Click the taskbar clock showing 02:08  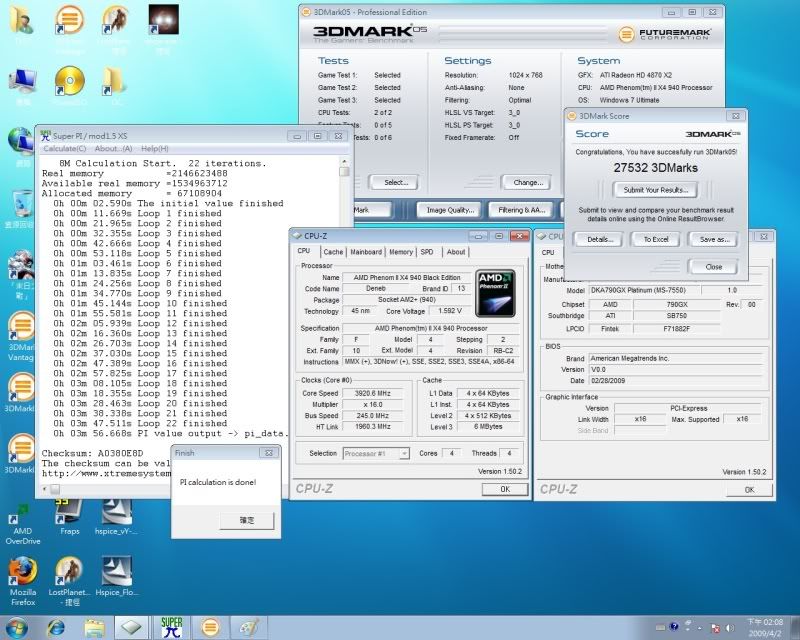(x=765, y=627)
